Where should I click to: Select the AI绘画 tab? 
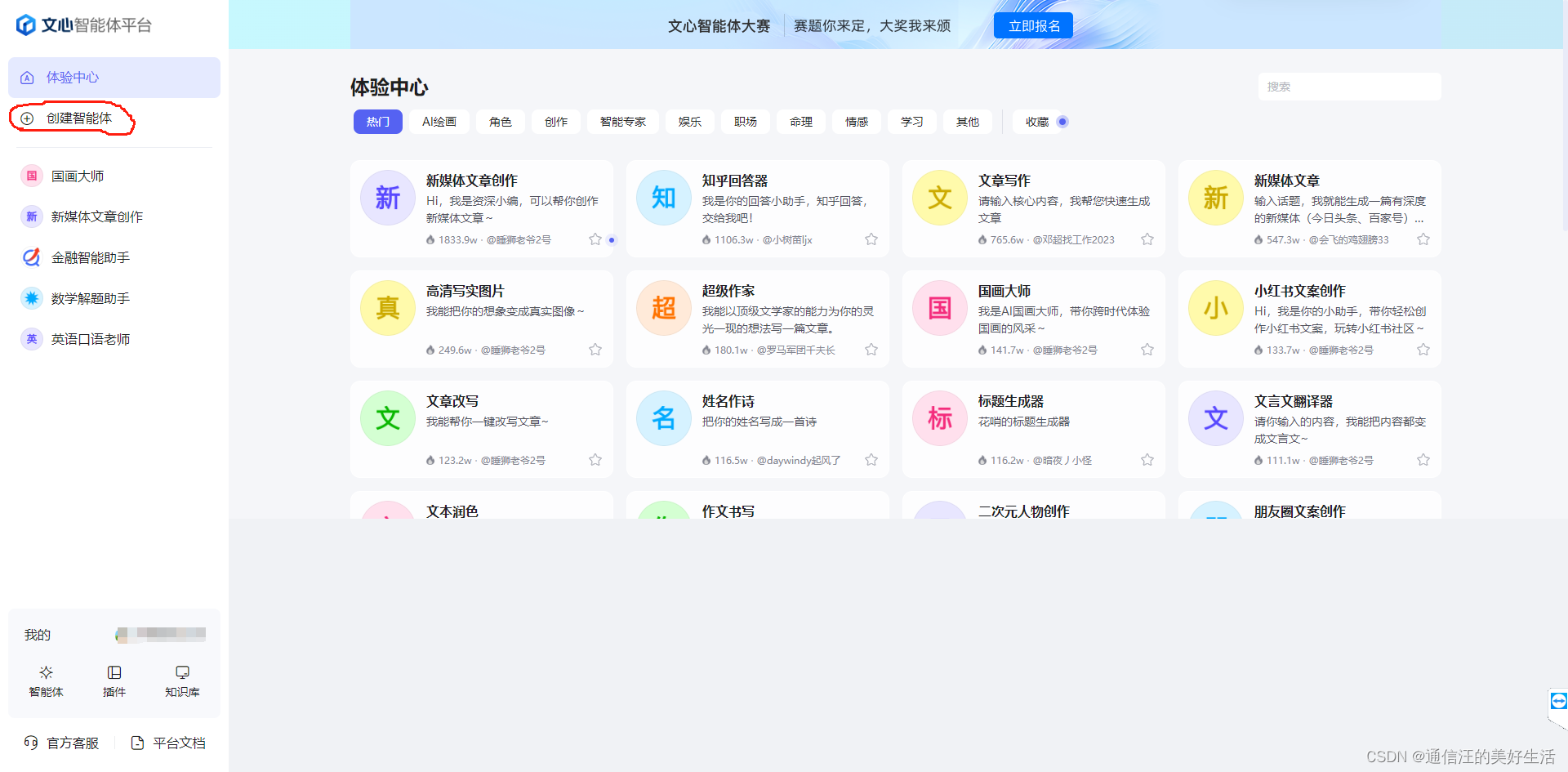tap(439, 122)
